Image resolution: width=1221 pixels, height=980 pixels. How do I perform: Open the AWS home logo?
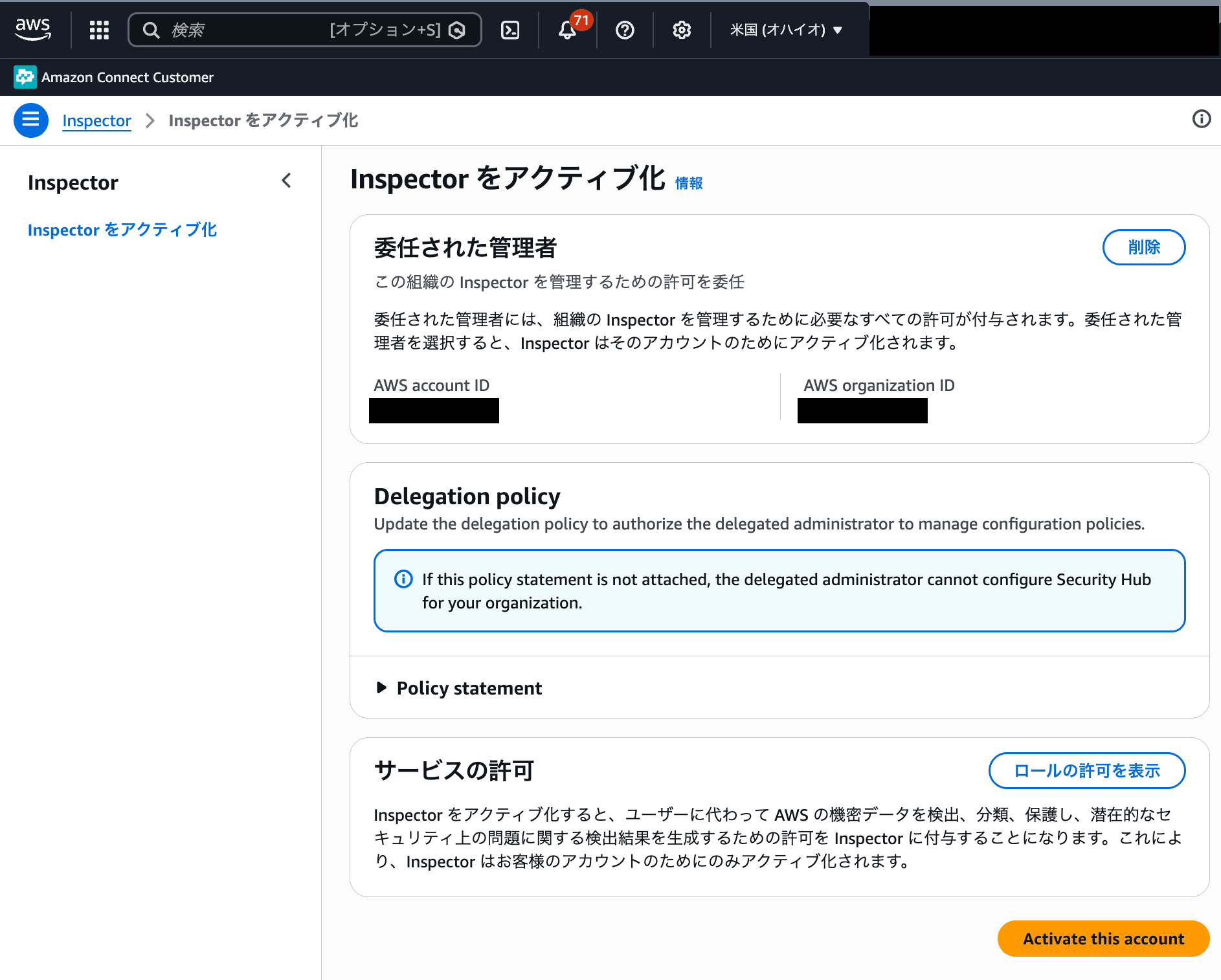(x=33, y=29)
